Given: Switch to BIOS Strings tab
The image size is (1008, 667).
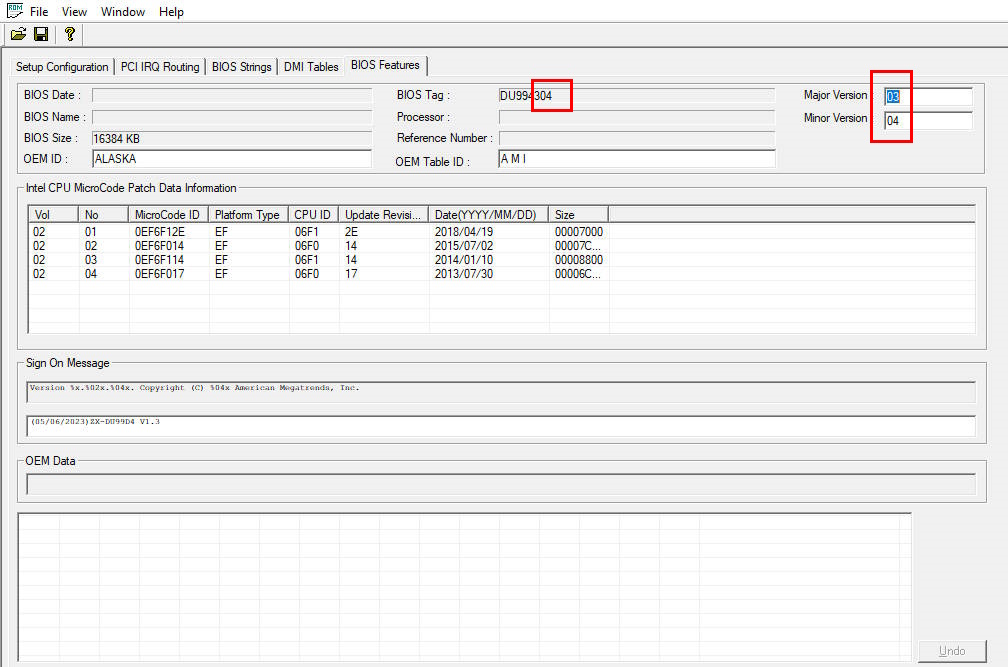Looking at the screenshot, I should [241, 67].
